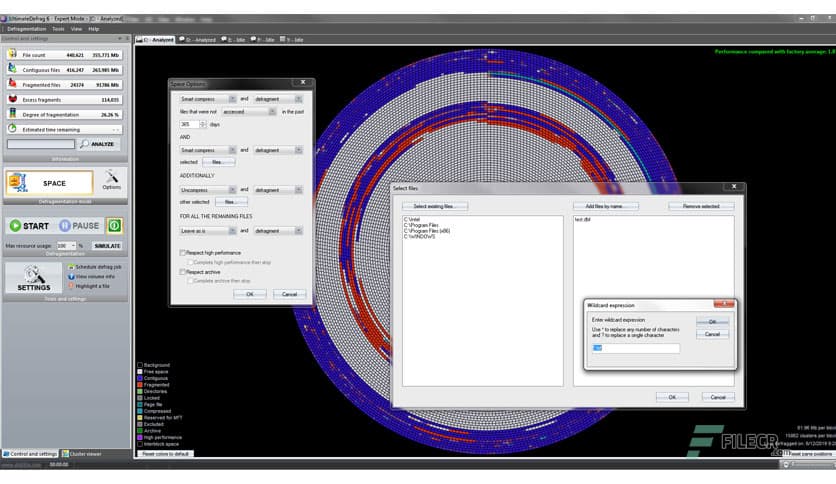Click the ANALYZE button
Image resolution: width=836 pixels, height=484 pixels.
click(99, 144)
